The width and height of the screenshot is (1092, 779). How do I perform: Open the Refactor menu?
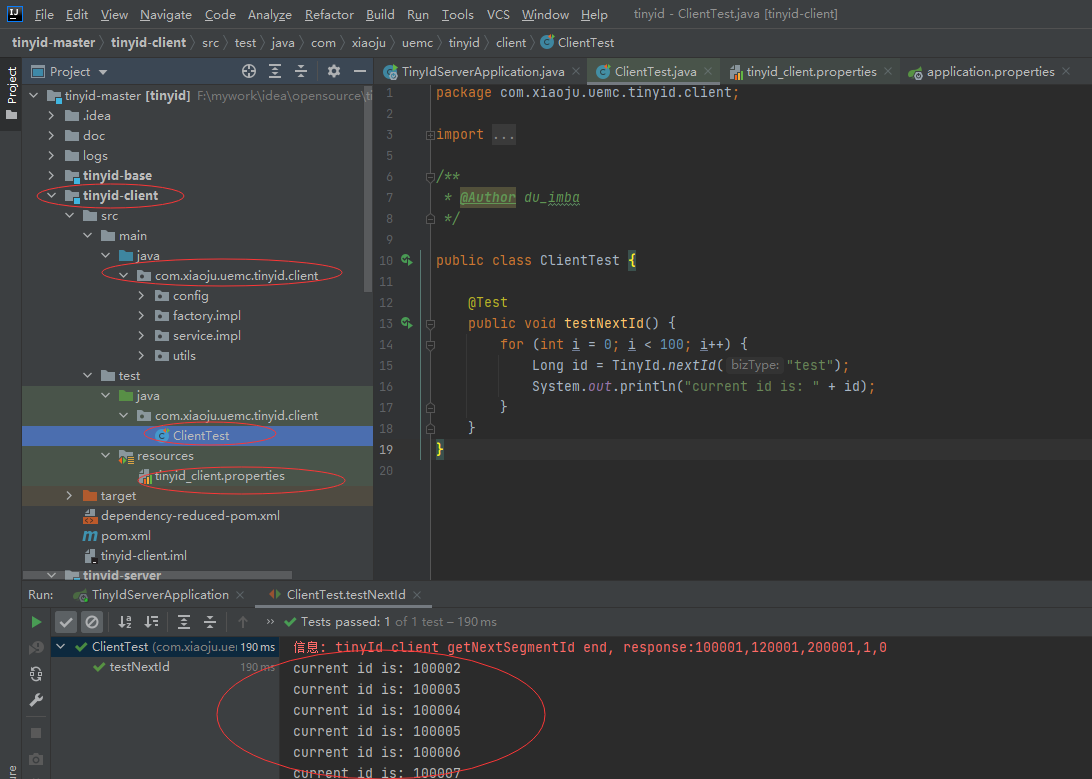[329, 15]
